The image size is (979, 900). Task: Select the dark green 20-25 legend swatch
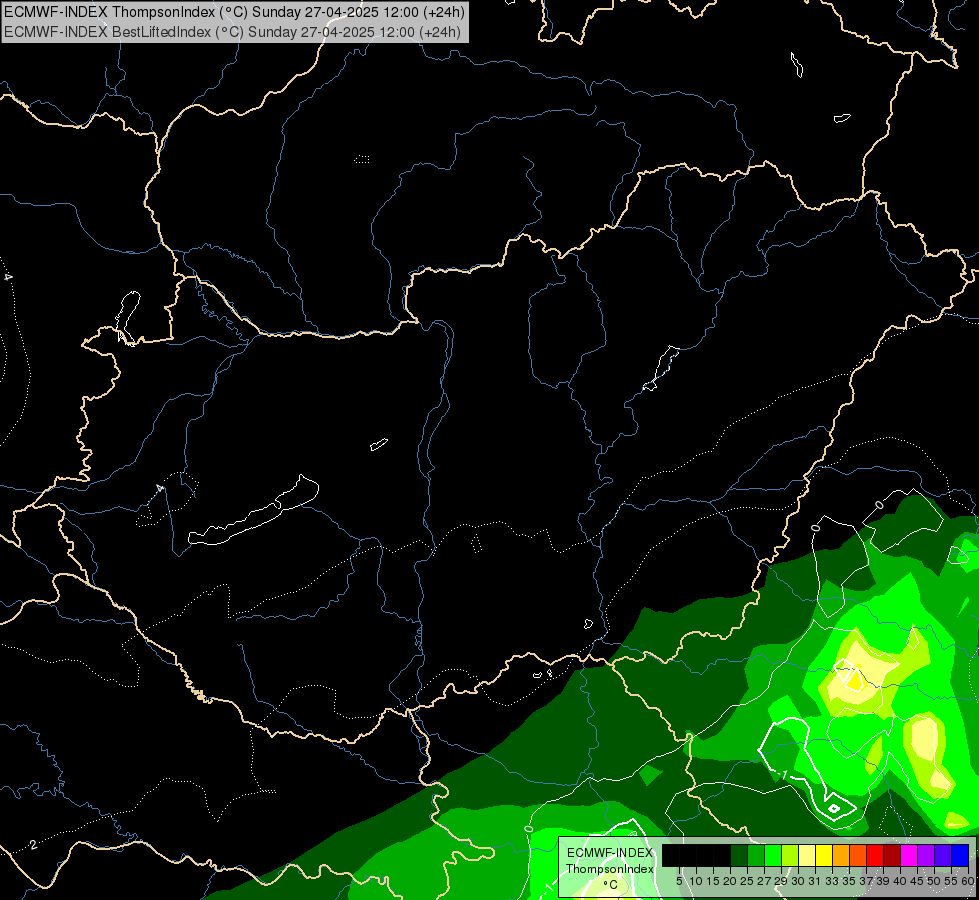coord(739,855)
